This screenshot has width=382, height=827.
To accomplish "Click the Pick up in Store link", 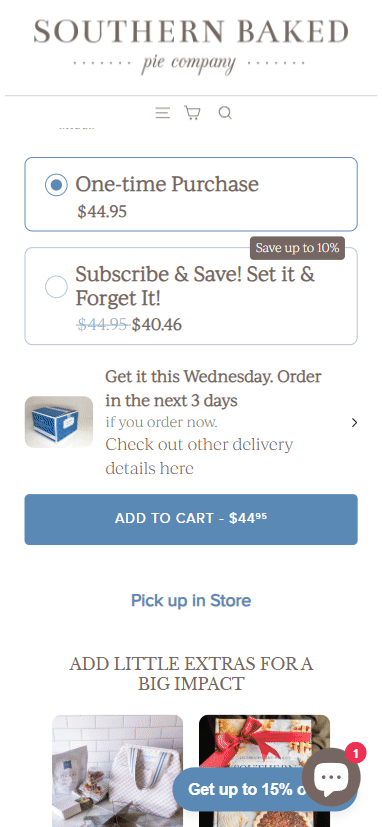I will [x=191, y=600].
